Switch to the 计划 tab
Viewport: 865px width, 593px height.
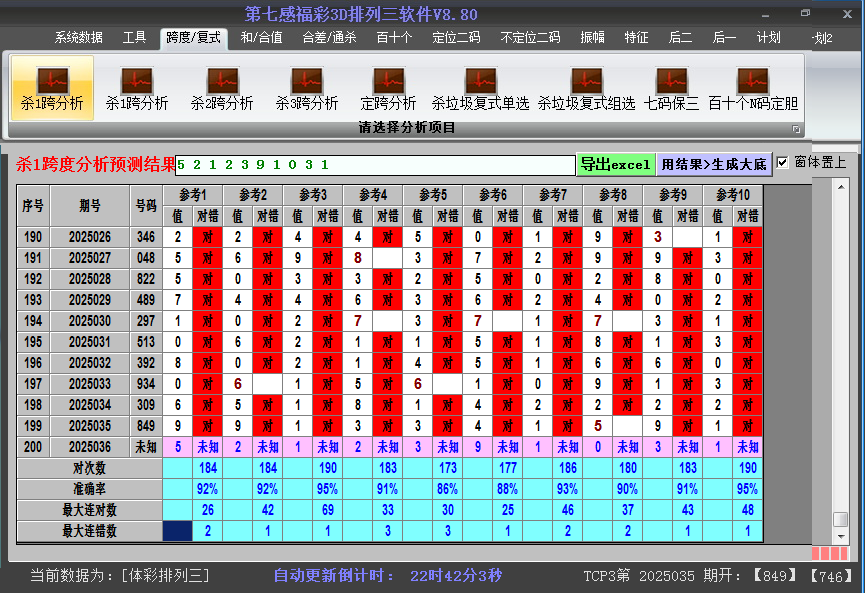click(x=768, y=38)
